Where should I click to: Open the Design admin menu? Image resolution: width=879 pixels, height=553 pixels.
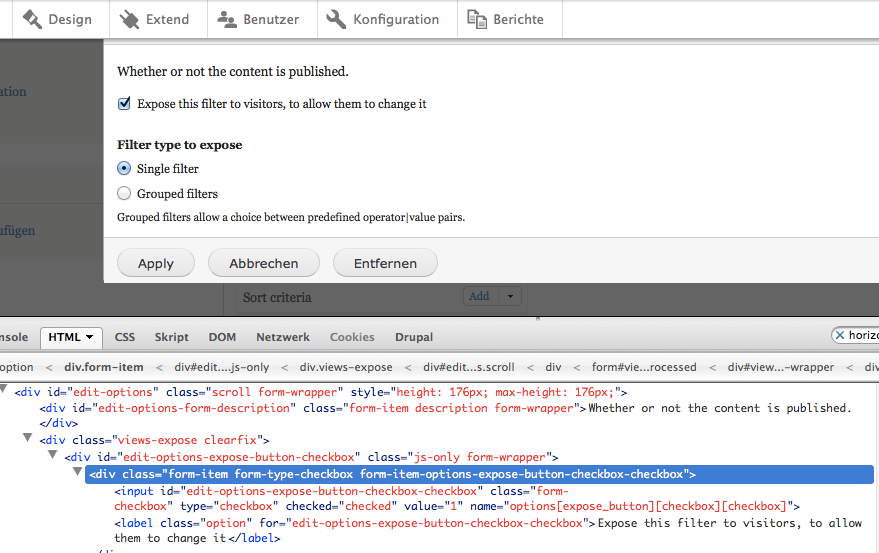click(57, 19)
